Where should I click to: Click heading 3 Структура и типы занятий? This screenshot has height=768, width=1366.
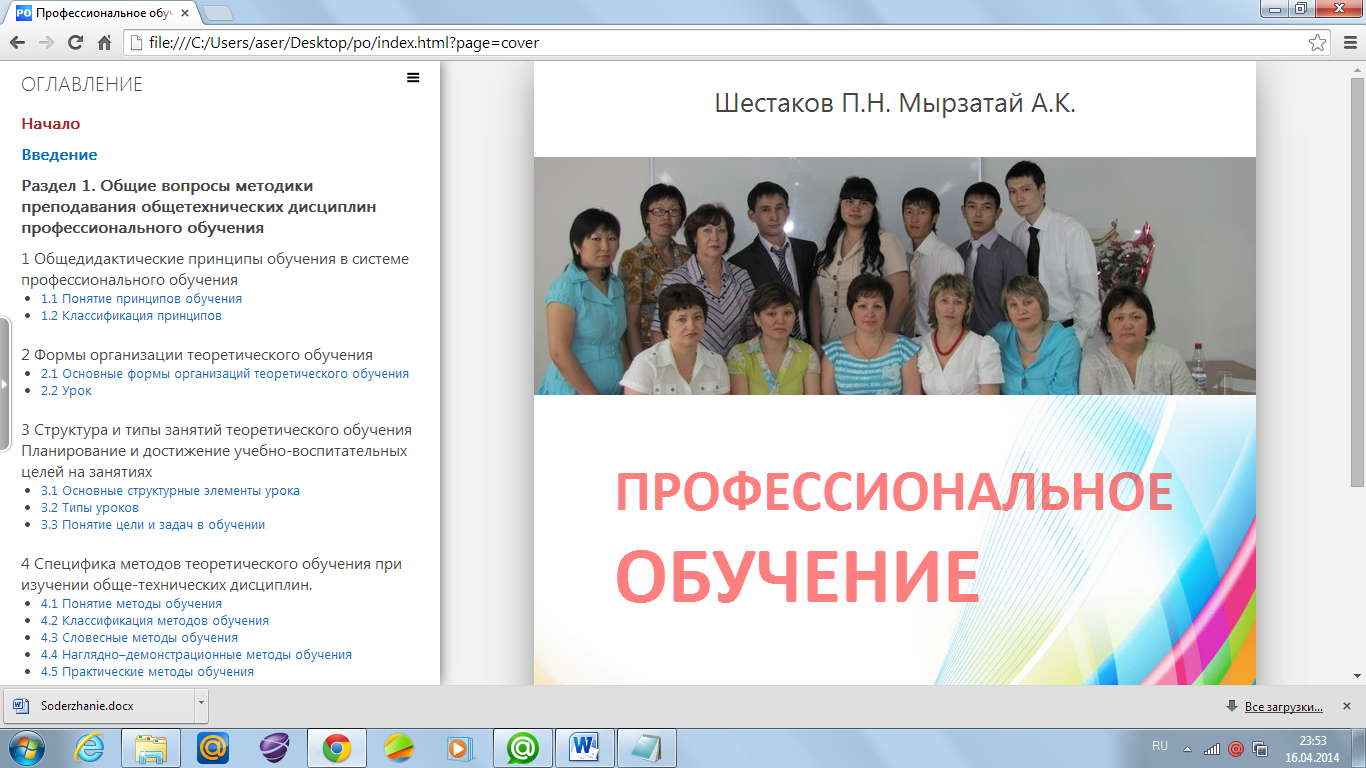(x=216, y=450)
